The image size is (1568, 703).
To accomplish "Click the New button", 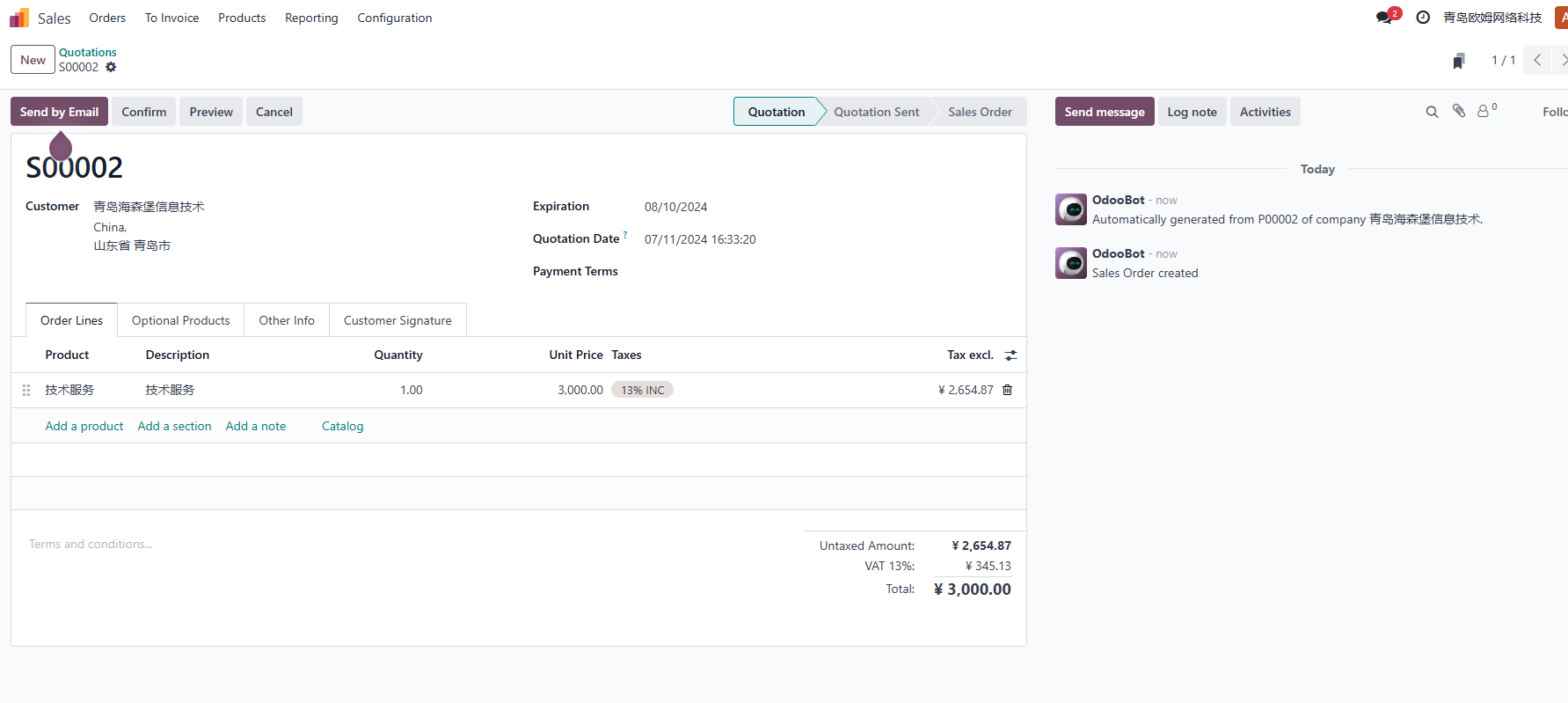I will click(x=33, y=60).
